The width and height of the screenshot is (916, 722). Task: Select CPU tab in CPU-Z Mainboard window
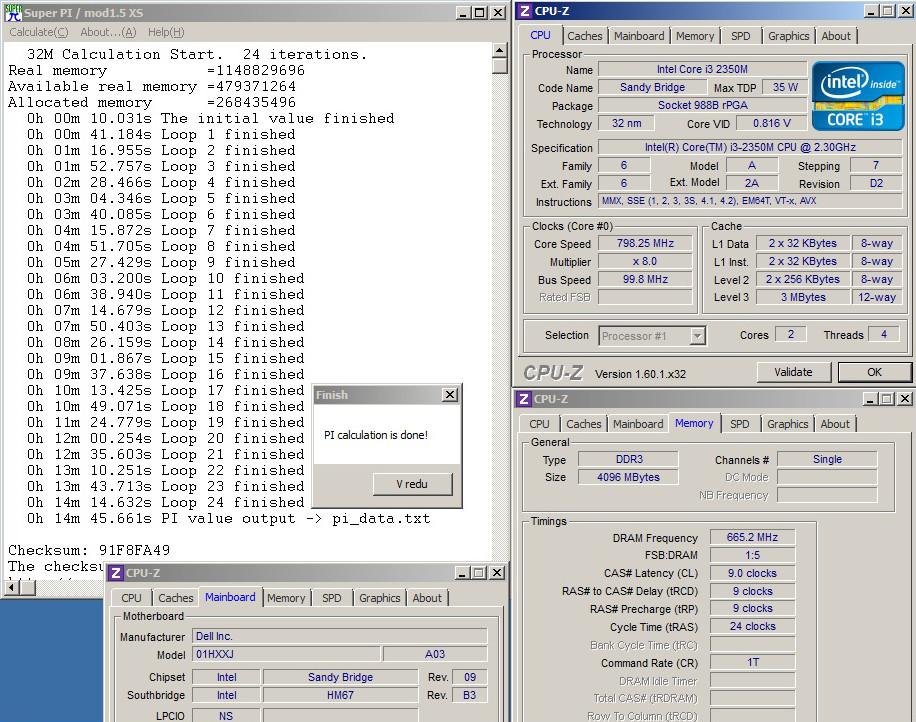tap(131, 598)
